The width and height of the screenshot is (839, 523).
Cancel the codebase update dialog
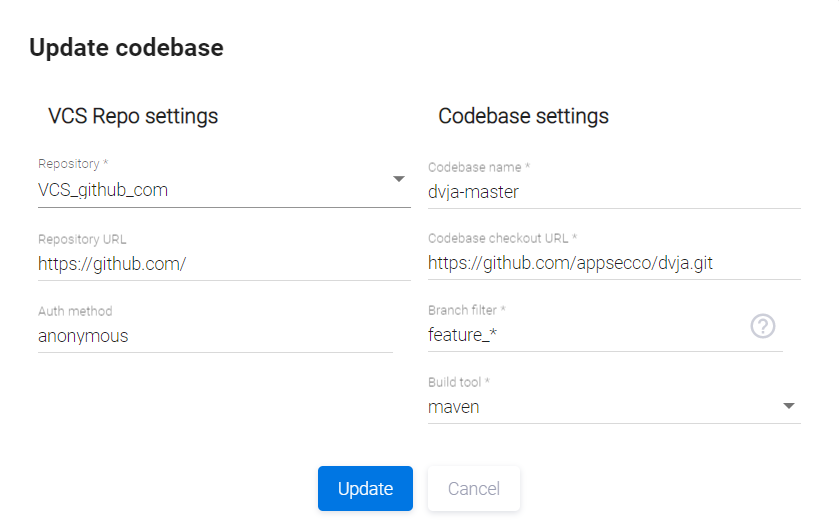474,489
